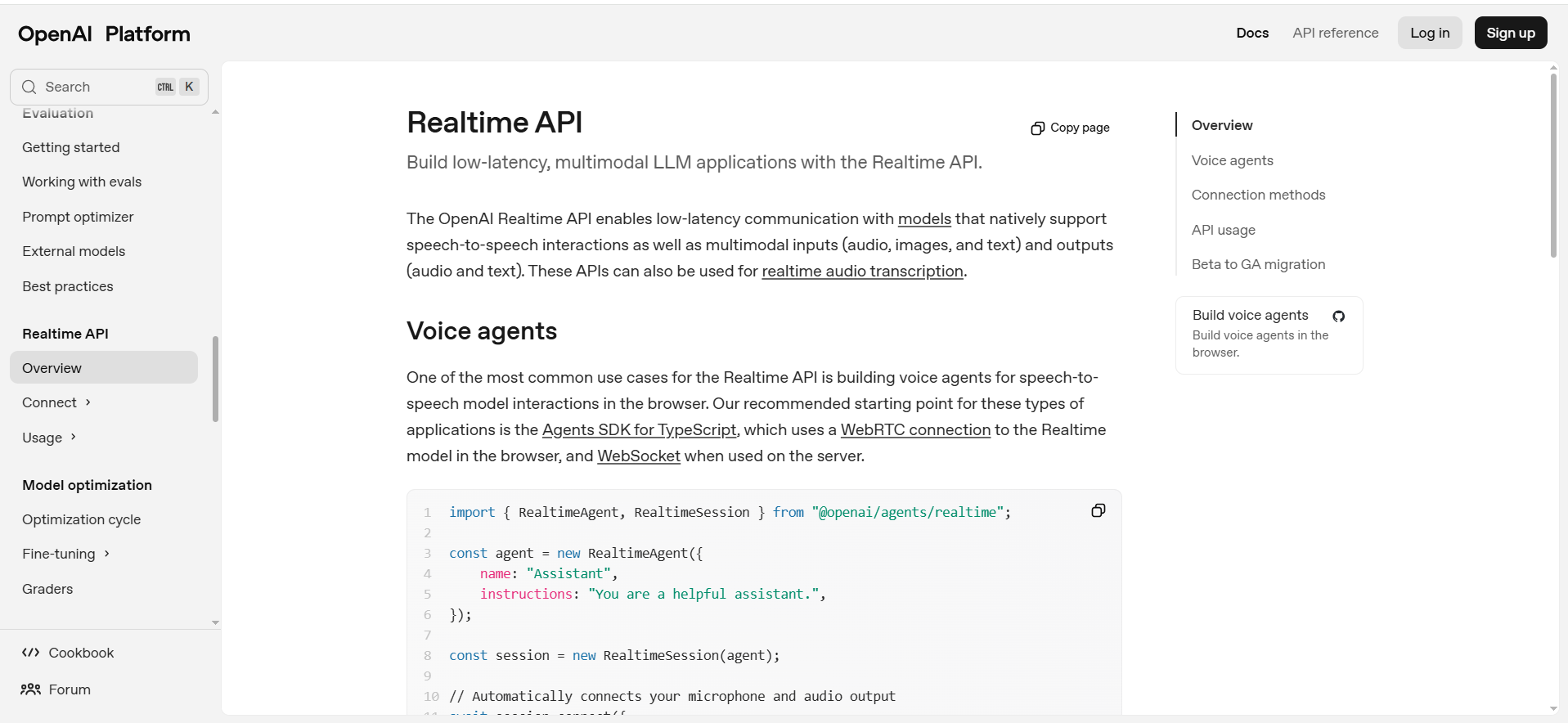The image size is (1568, 723).
Task: Open the Agents SDK for TypeScript link
Action: tap(639, 429)
